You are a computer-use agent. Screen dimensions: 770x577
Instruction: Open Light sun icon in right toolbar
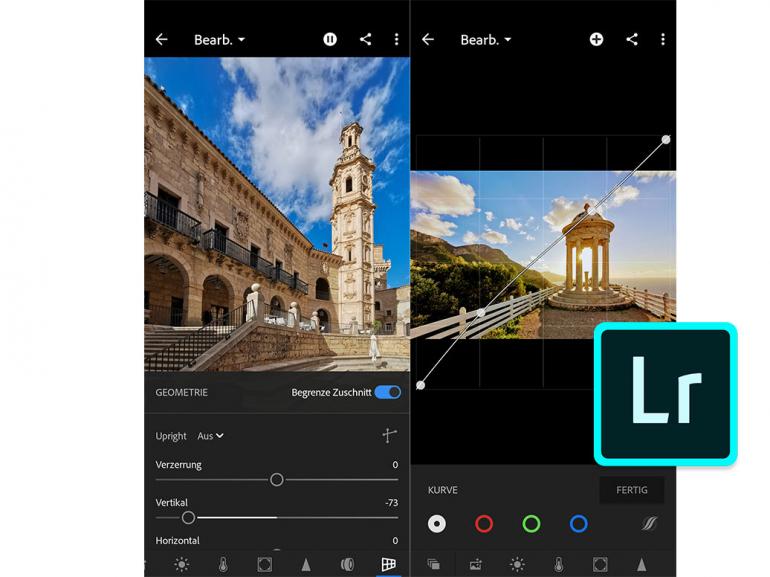517,564
